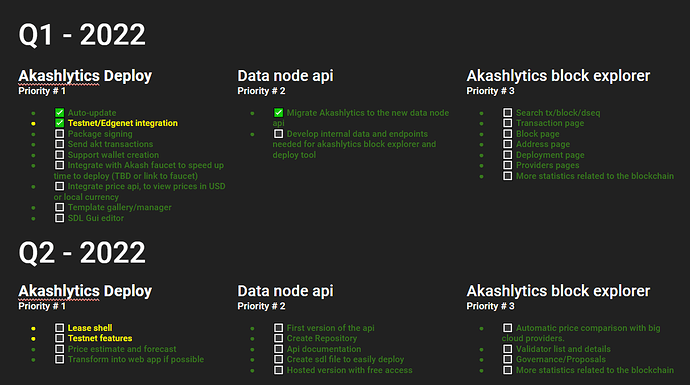This screenshot has height=385, width=690.
Task: Tick the Template gallery/manager checkbox
Action: [x=59, y=207]
